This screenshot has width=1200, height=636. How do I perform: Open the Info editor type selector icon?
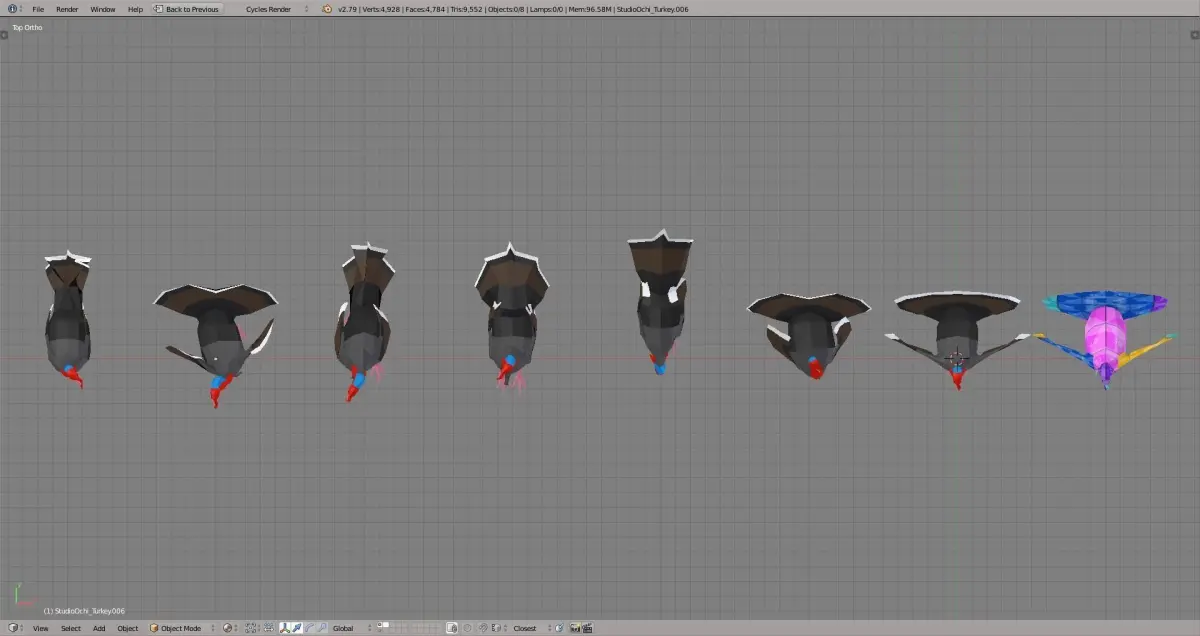coord(14,9)
